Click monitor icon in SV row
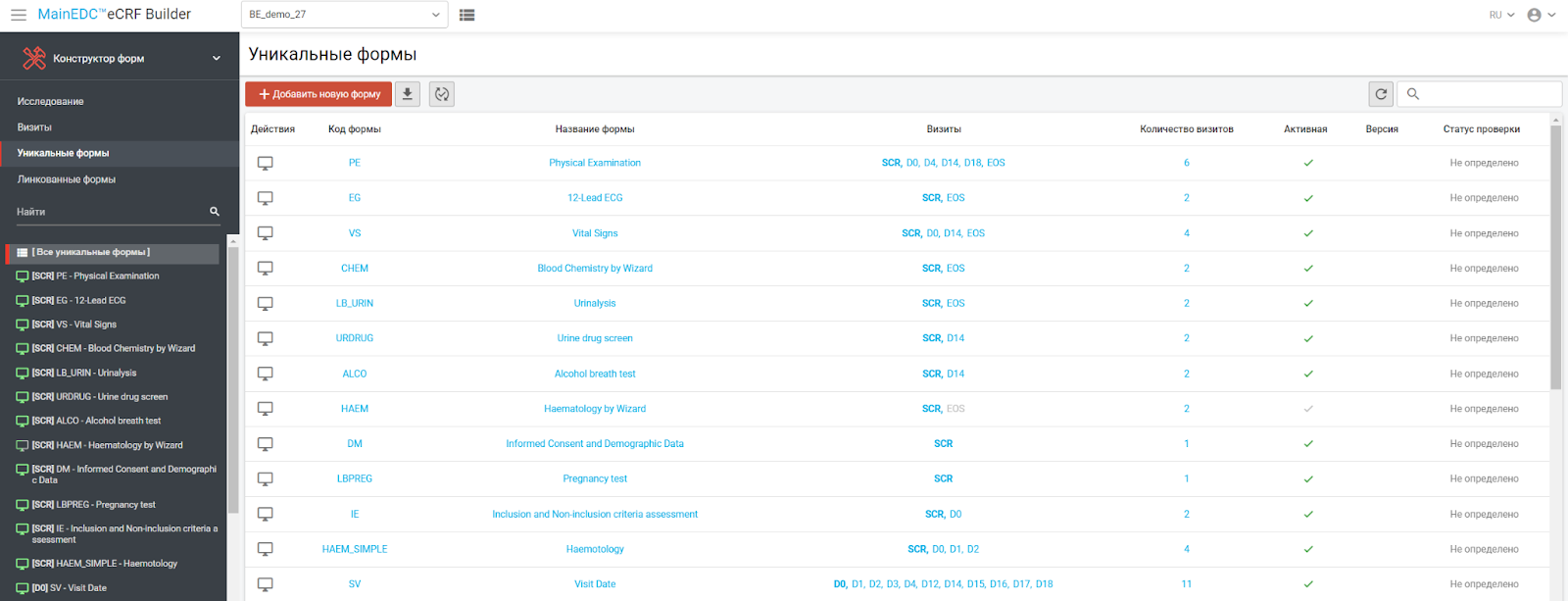 pos(266,584)
